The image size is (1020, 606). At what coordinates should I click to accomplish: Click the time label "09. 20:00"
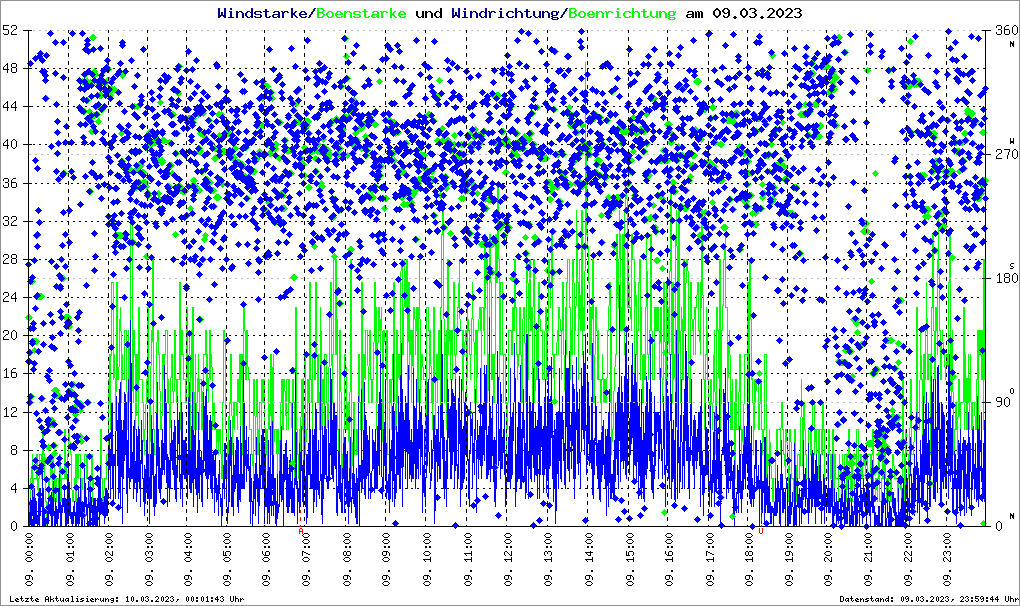point(829,559)
